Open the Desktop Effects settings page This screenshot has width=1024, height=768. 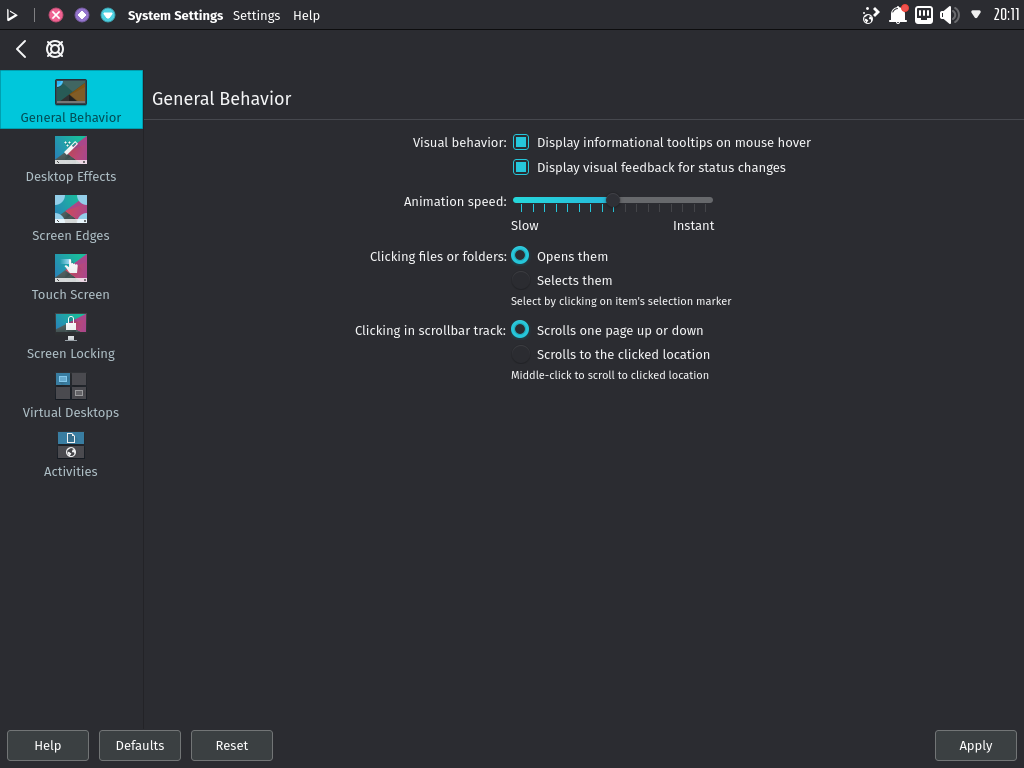click(70, 158)
